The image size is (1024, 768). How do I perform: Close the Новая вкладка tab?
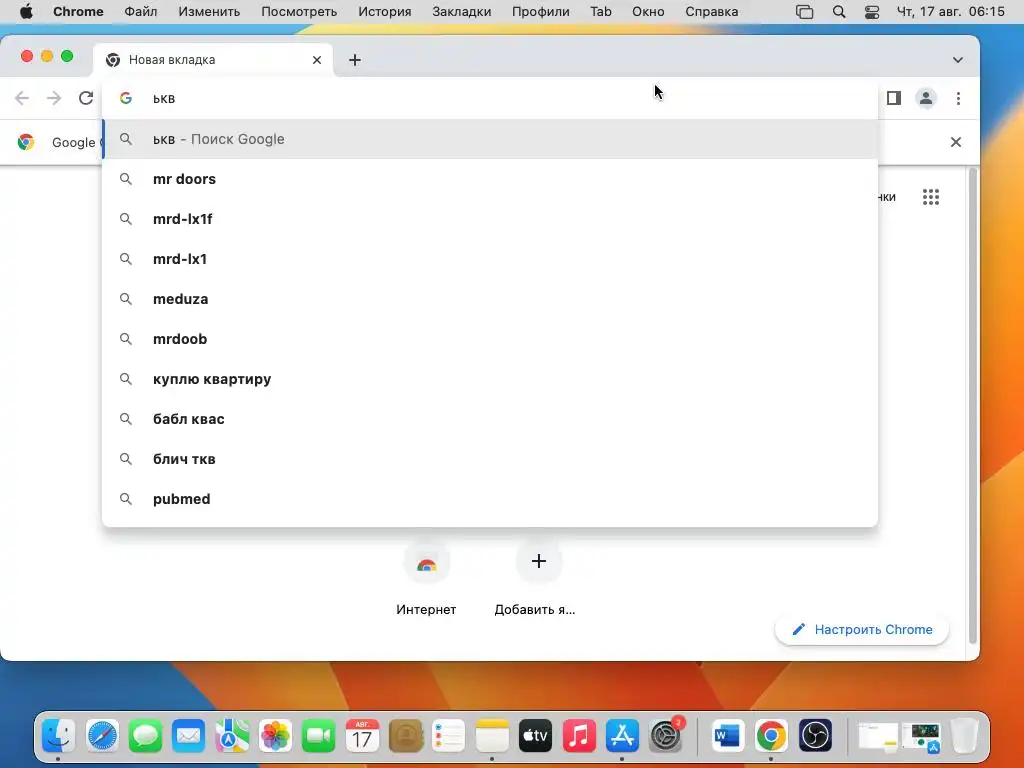pyautogui.click(x=317, y=60)
